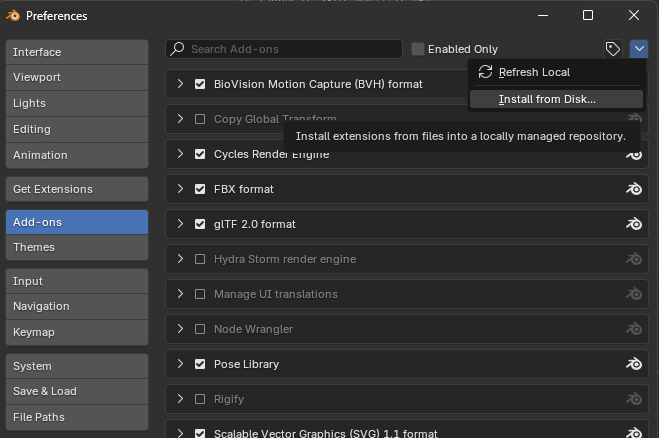Click the search magnifier icon
The image size is (659, 438).
coord(177,49)
